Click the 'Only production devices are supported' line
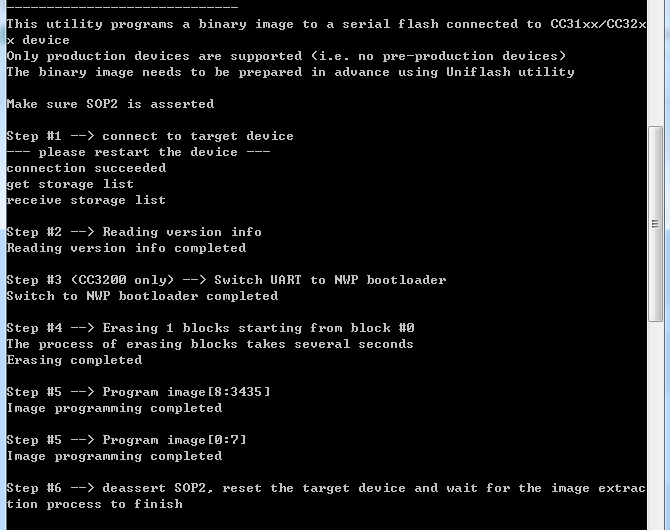 click(286, 56)
